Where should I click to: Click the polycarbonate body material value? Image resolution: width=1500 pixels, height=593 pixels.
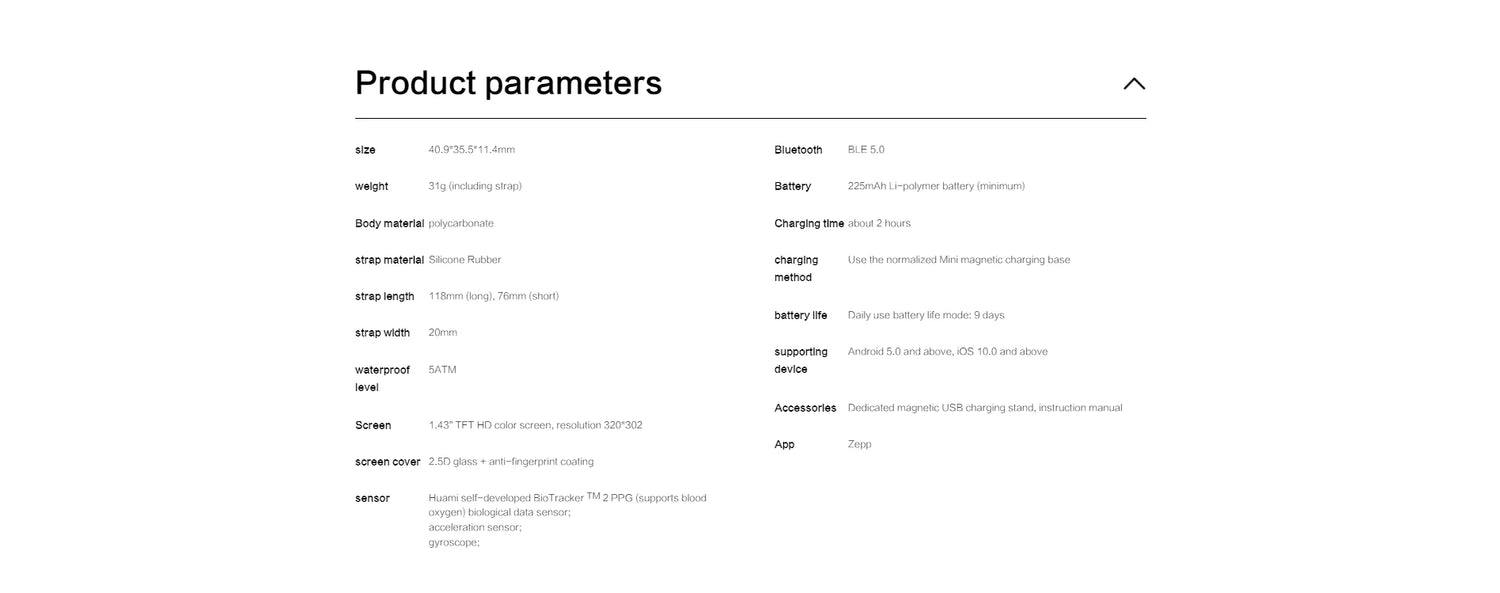pos(460,223)
